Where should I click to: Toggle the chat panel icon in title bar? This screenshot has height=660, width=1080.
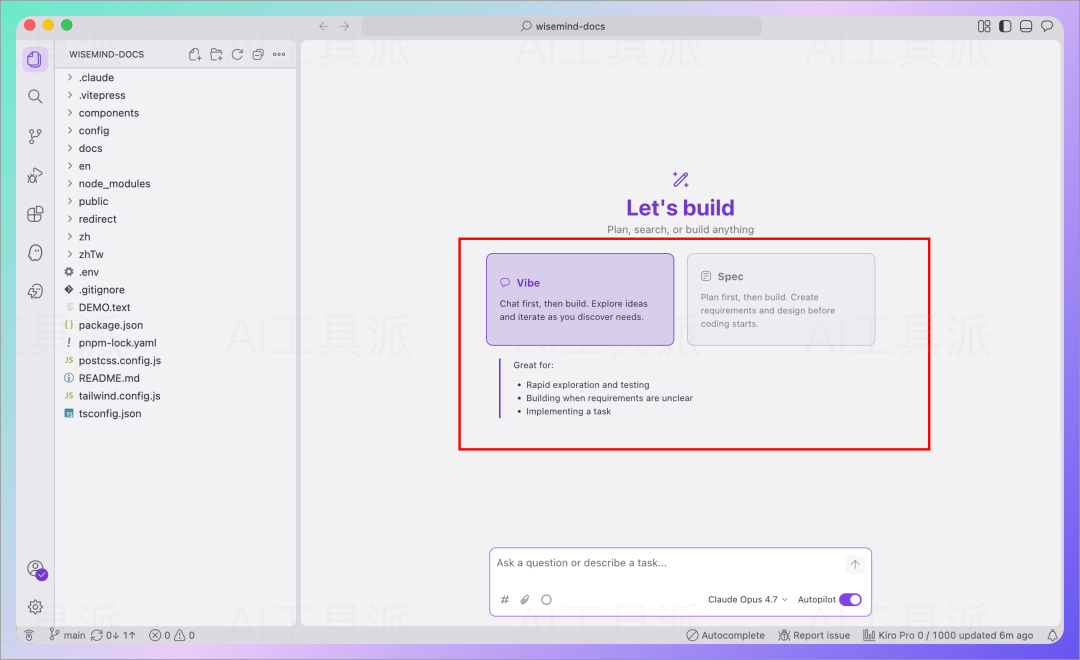tap(1047, 26)
